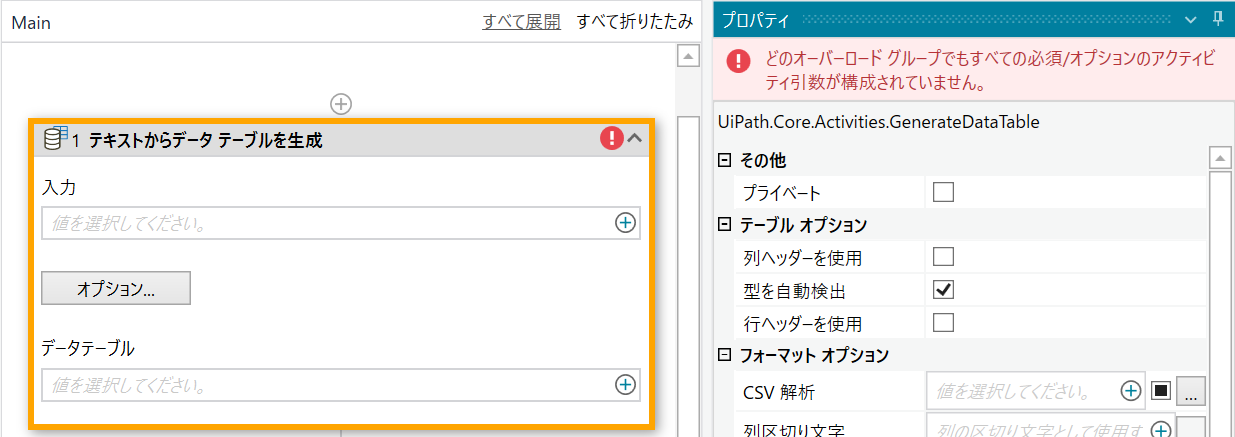Click the black square marker beside CSV 解析
The height and width of the screenshot is (437, 1235).
click(x=1161, y=391)
